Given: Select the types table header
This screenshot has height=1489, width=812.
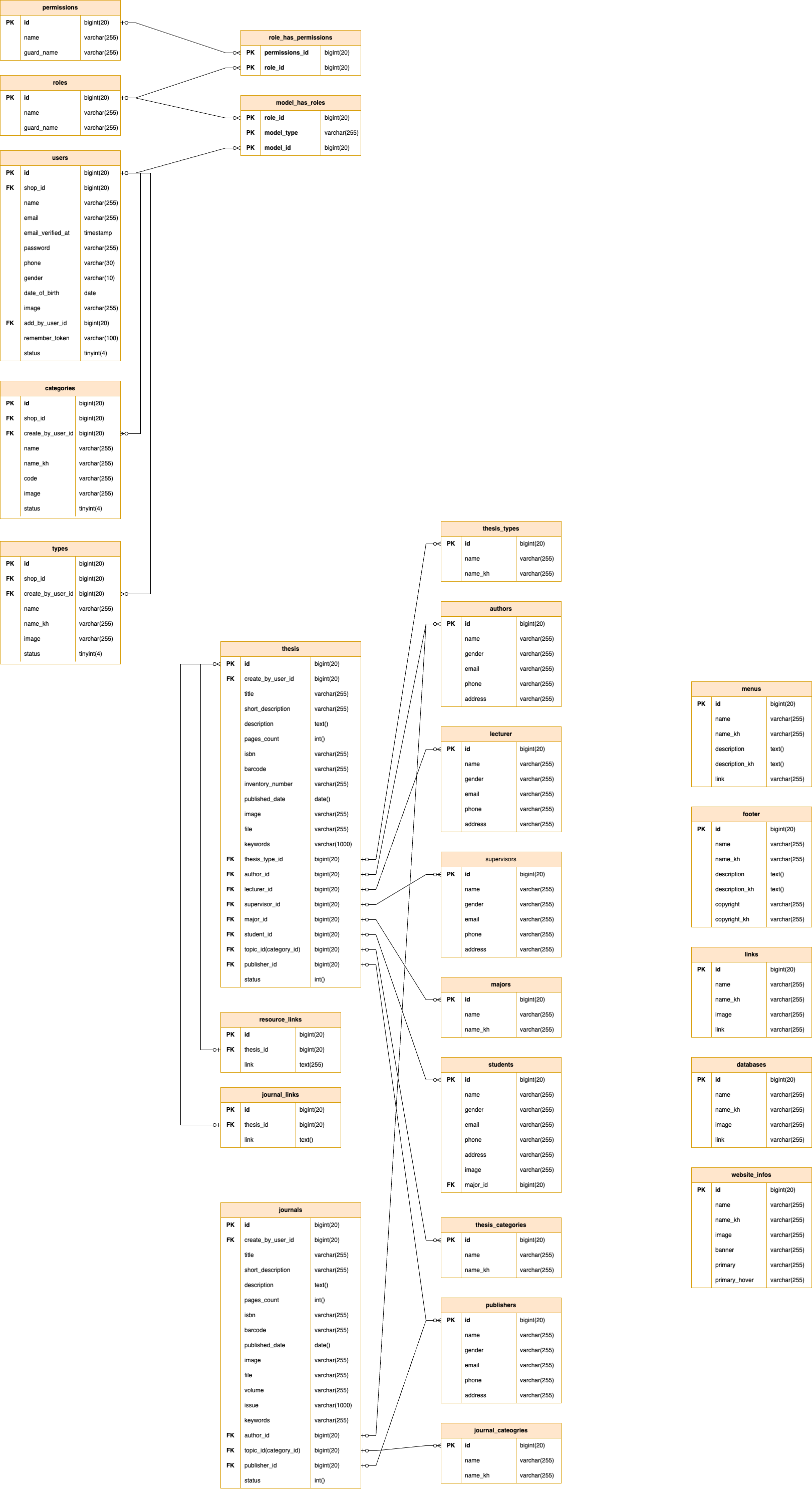Looking at the screenshot, I should point(60,549).
